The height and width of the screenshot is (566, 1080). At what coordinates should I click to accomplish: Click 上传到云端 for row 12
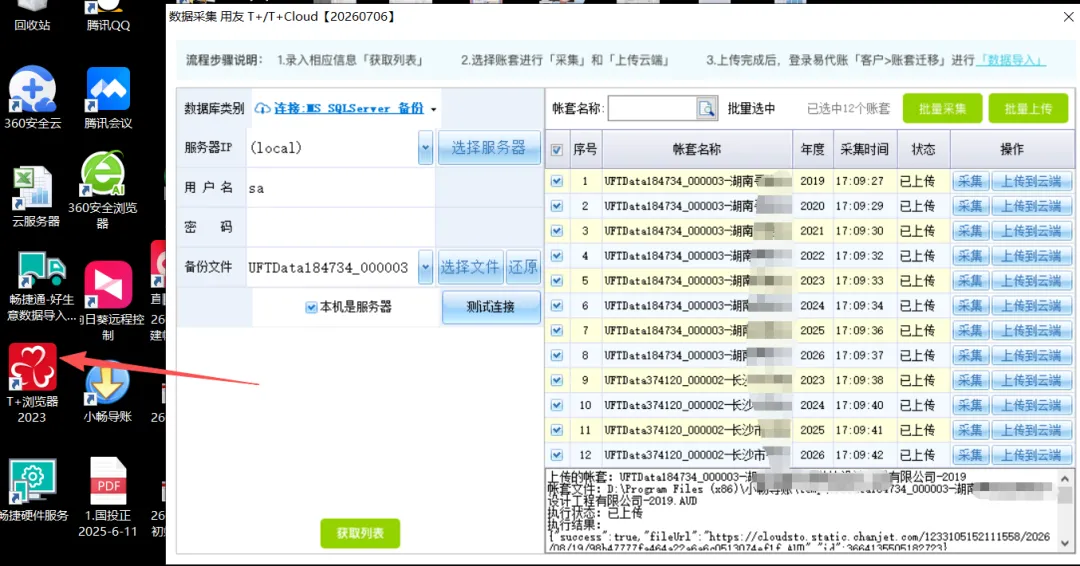(x=1032, y=455)
